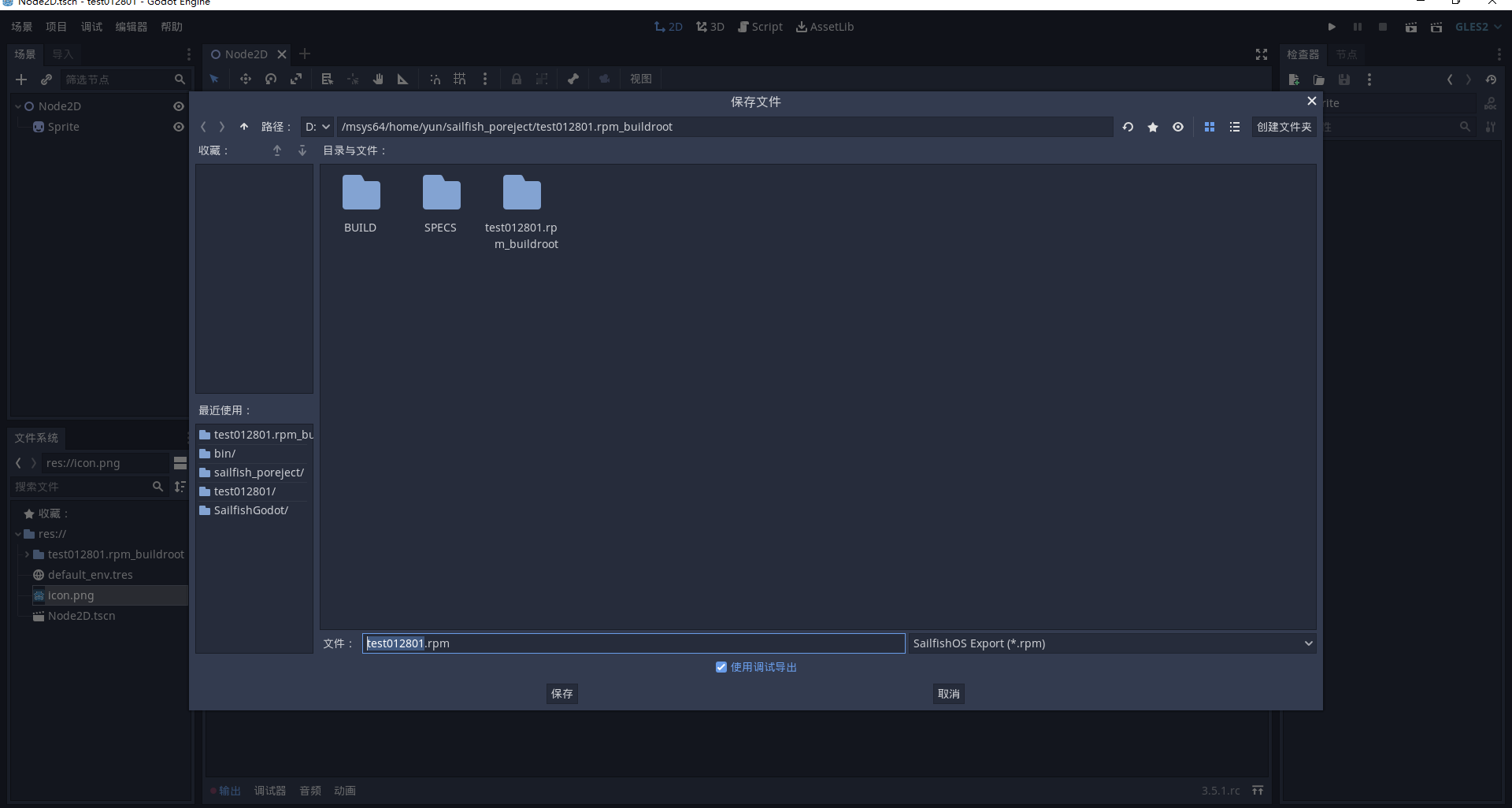This screenshot has height=808, width=1512.
Task: Open the 项目 menu
Action: point(56,26)
